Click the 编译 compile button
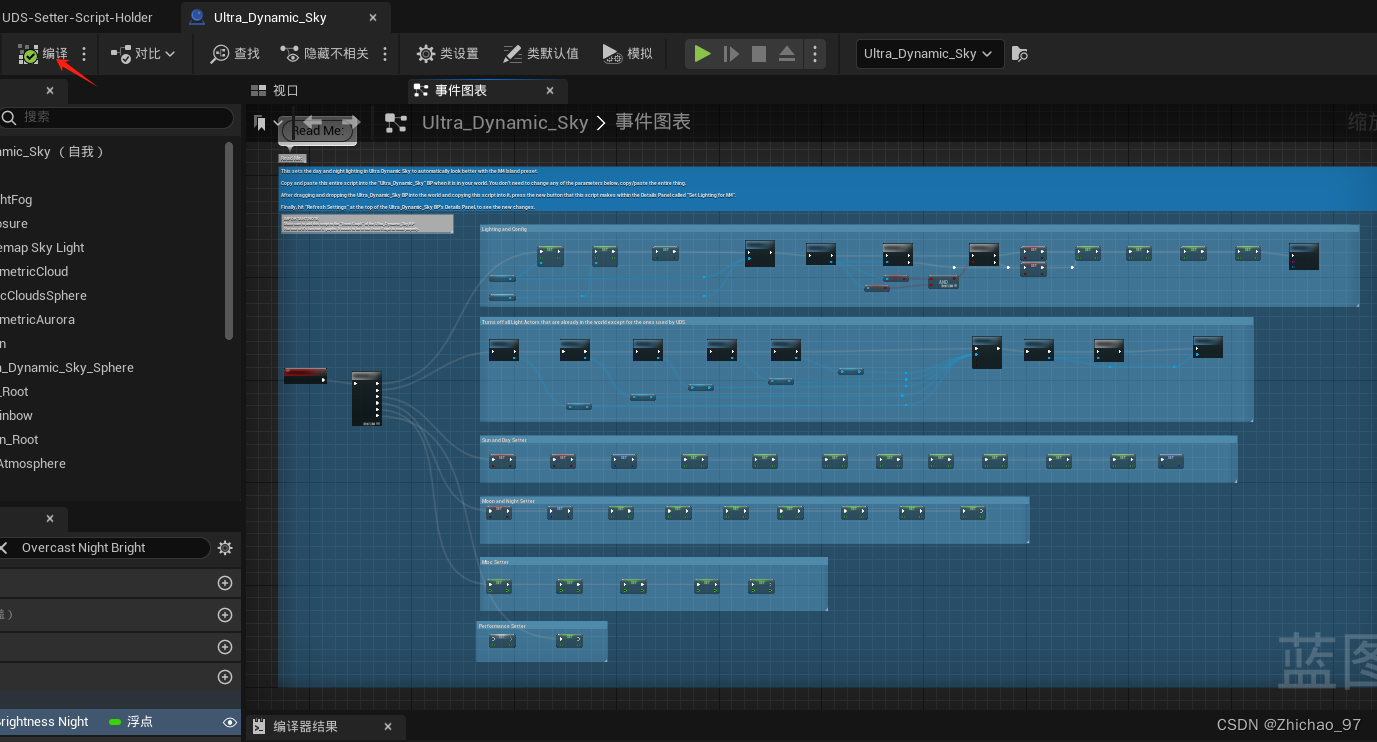Image resolution: width=1377 pixels, height=742 pixels. tap(43, 54)
